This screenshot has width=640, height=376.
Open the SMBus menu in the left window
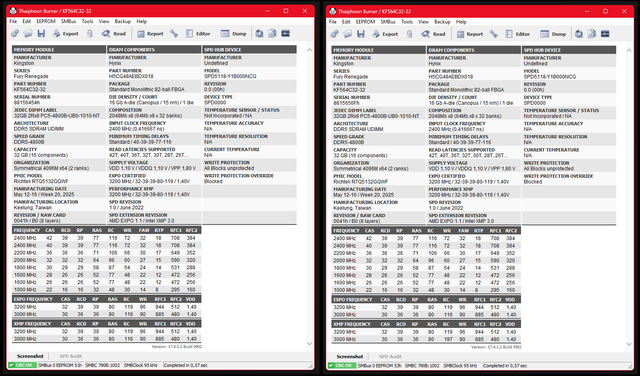click(x=68, y=21)
